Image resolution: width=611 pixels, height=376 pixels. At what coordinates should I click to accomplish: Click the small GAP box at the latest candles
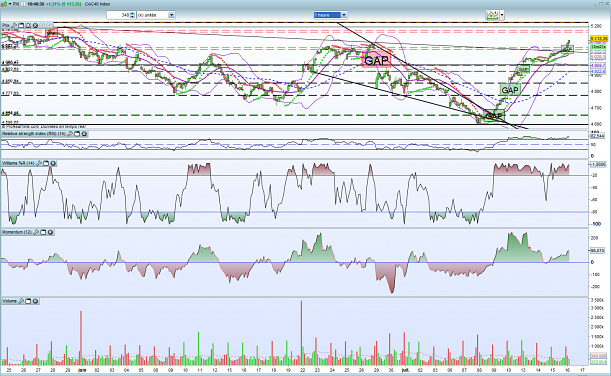[x=567, y=49]
